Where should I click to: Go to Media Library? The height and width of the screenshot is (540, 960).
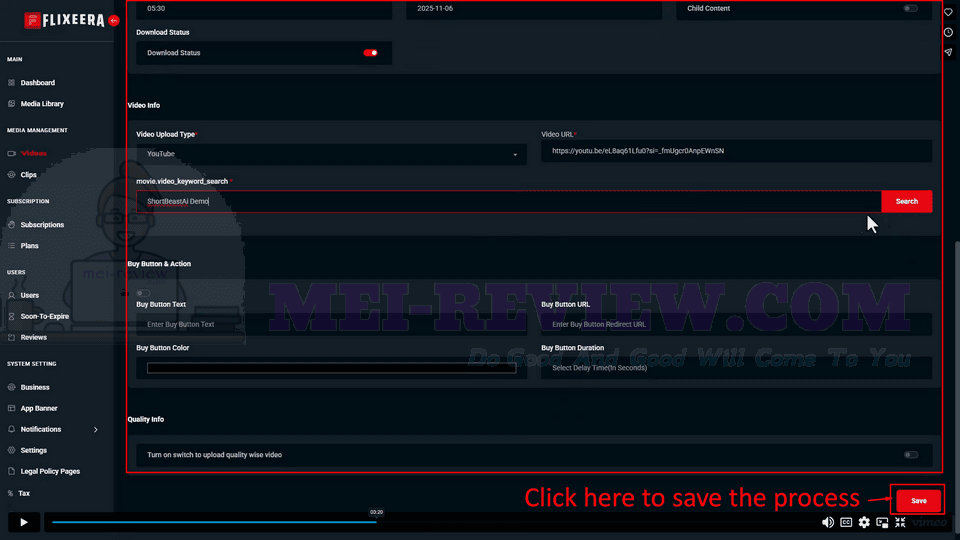click(x=42, y=103)
